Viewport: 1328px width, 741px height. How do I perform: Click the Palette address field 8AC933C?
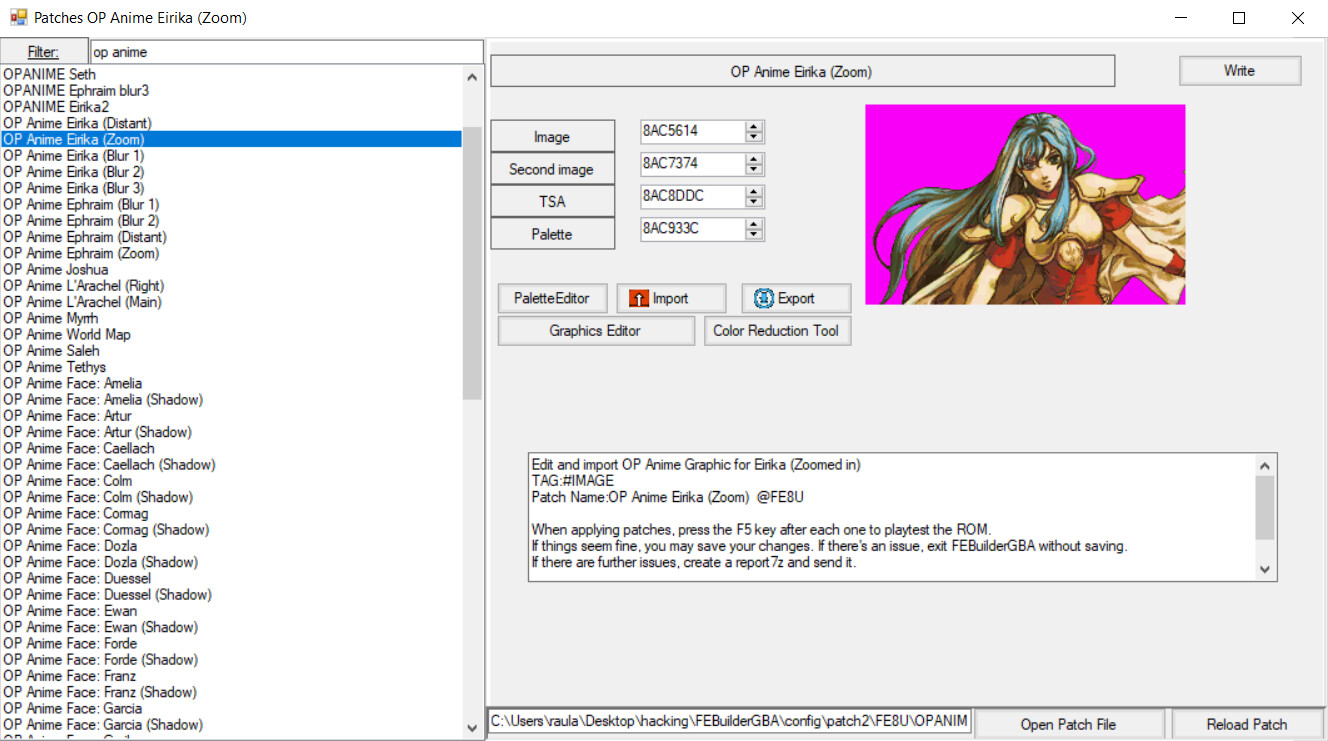[x=693, y=229]
